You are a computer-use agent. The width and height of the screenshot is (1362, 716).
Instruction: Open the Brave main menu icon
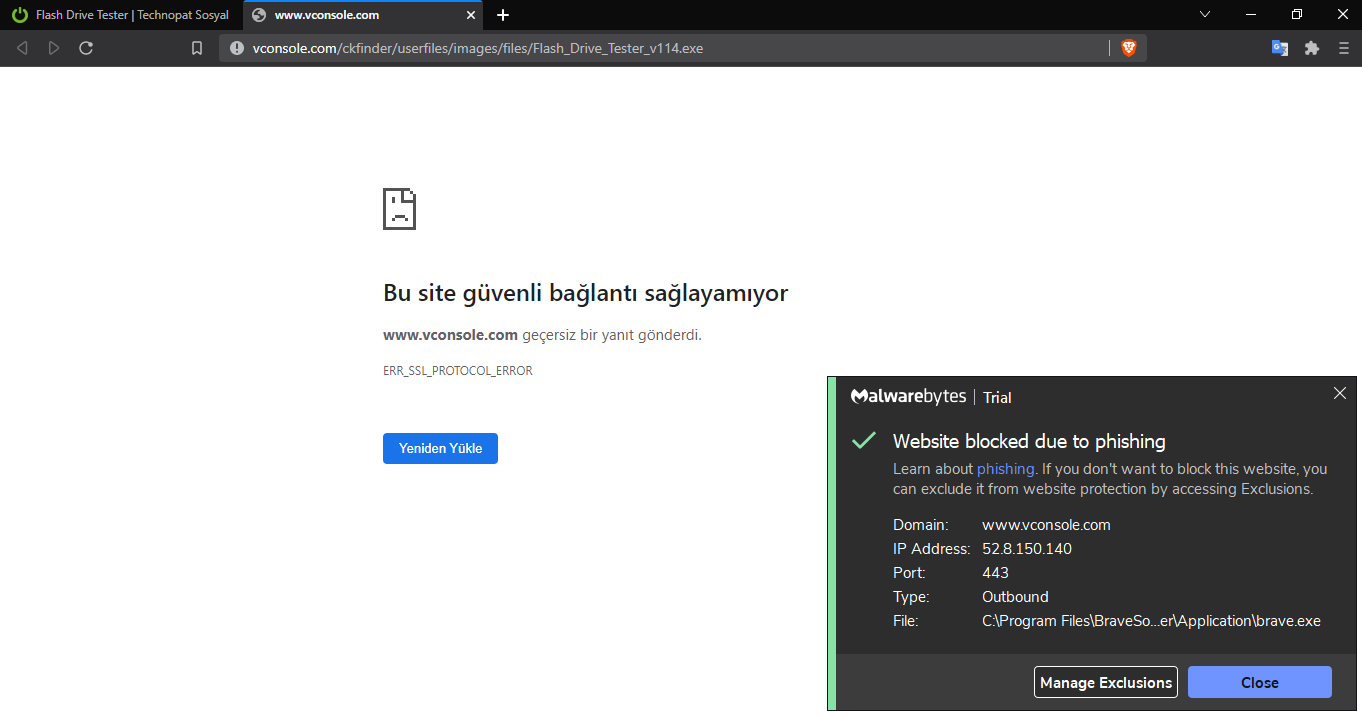[x=1343, y=48]
